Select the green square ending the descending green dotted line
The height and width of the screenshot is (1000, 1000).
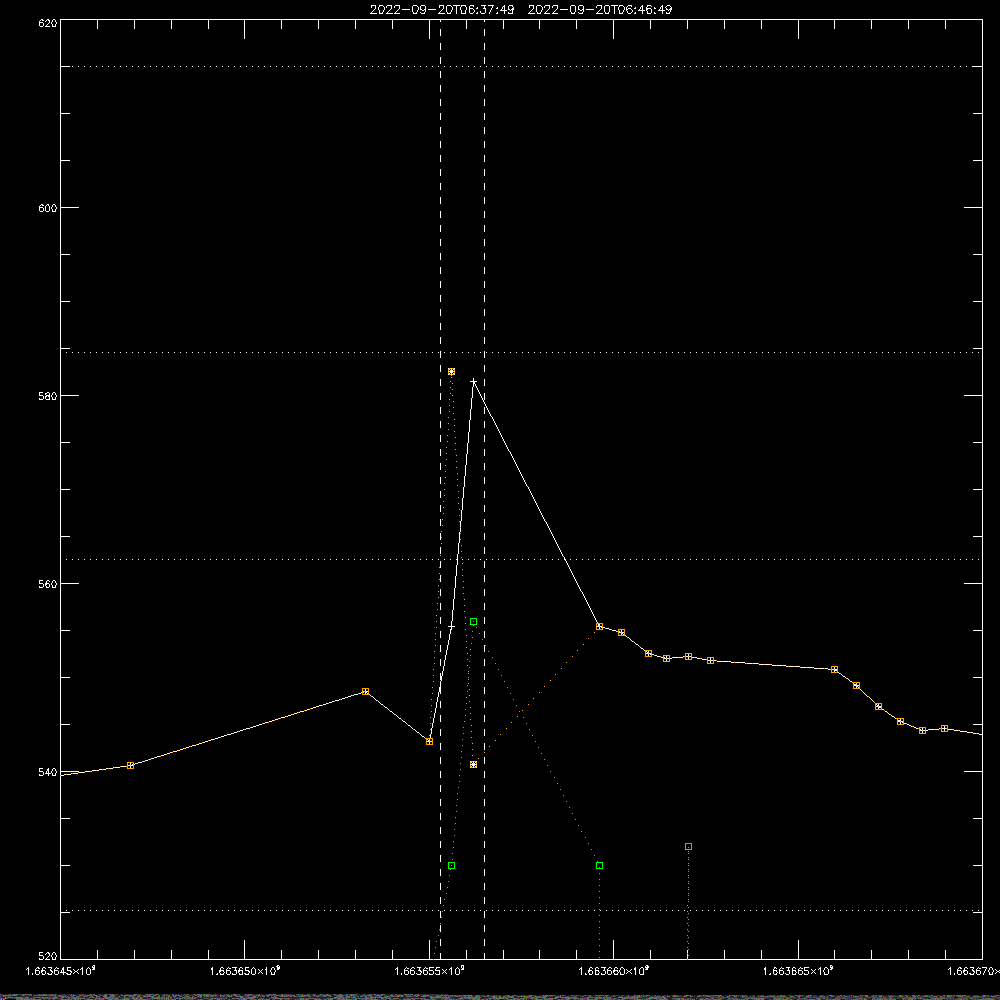pyautogui.click(x=599, y=866)
